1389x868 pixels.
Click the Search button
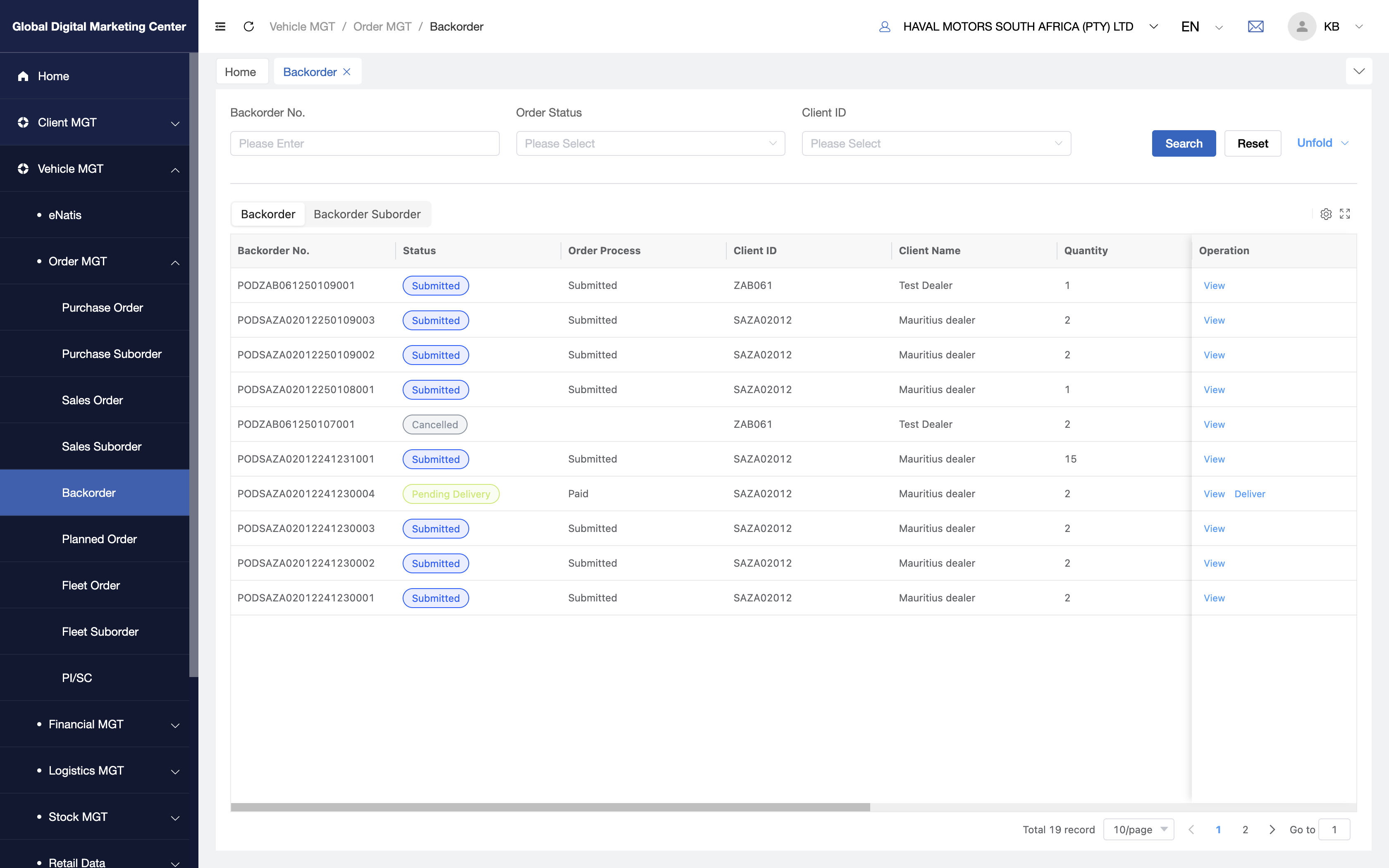1184,143
